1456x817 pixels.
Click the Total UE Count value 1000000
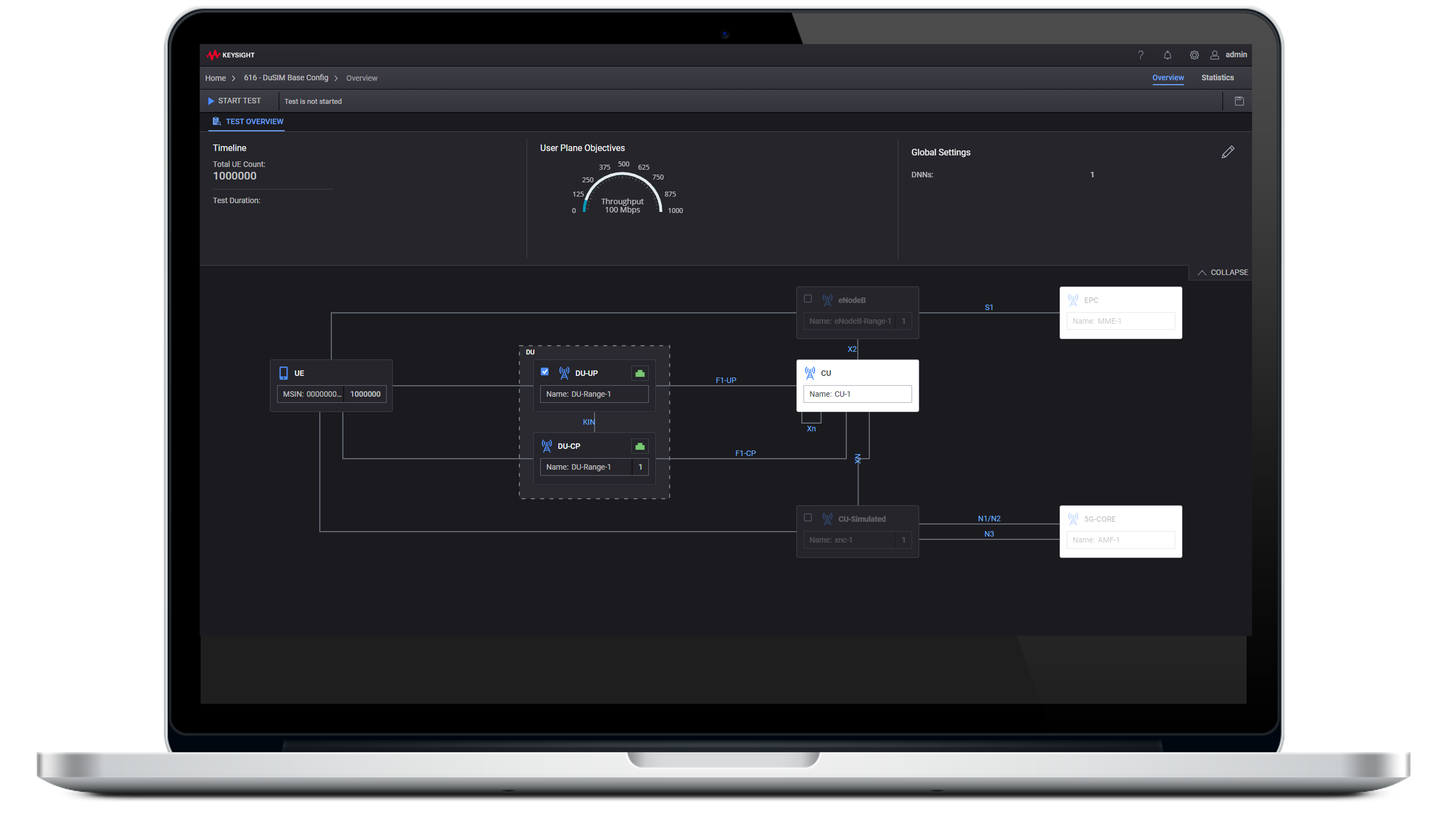point(235,176)
